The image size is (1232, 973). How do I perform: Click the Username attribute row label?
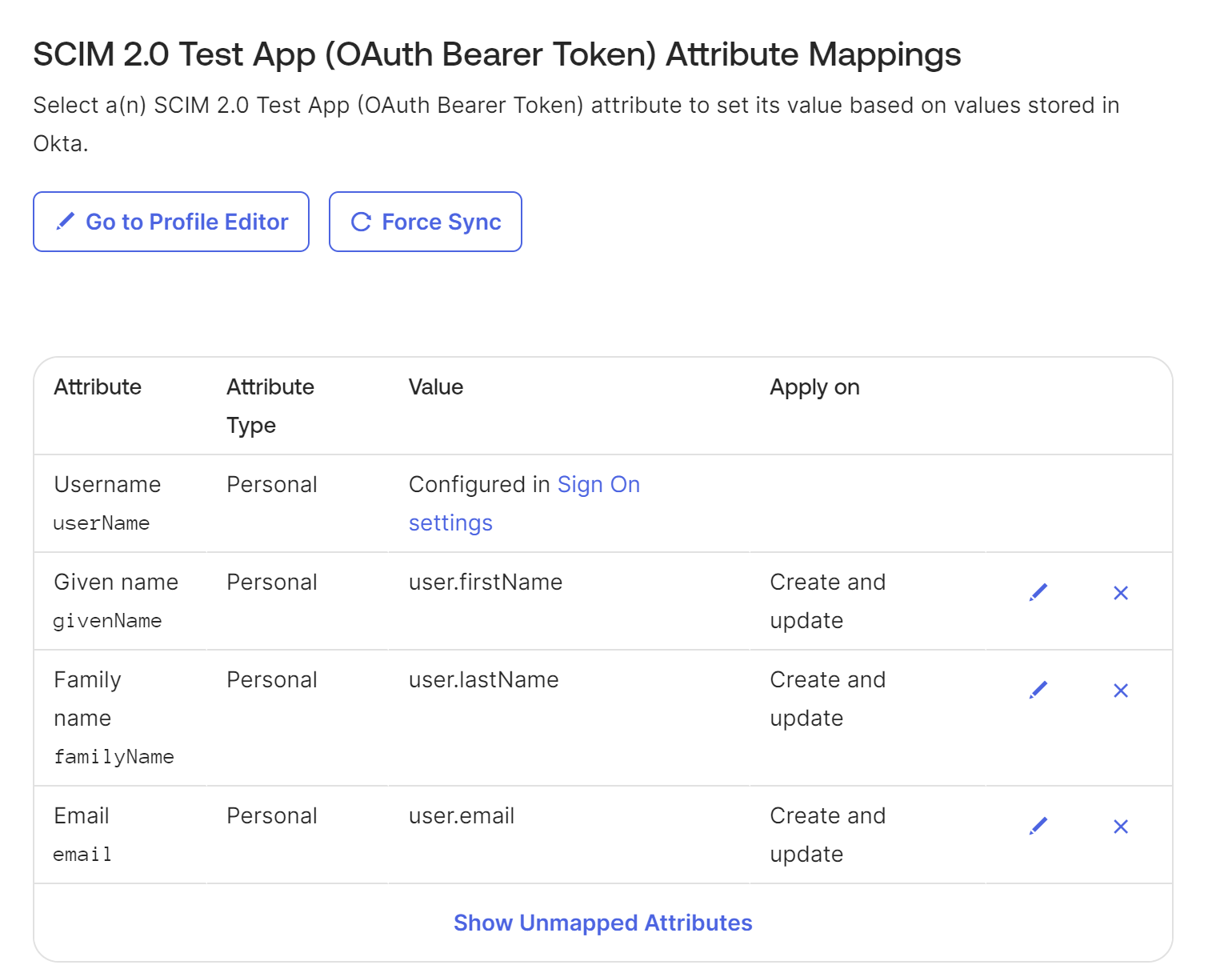[107, 485]
